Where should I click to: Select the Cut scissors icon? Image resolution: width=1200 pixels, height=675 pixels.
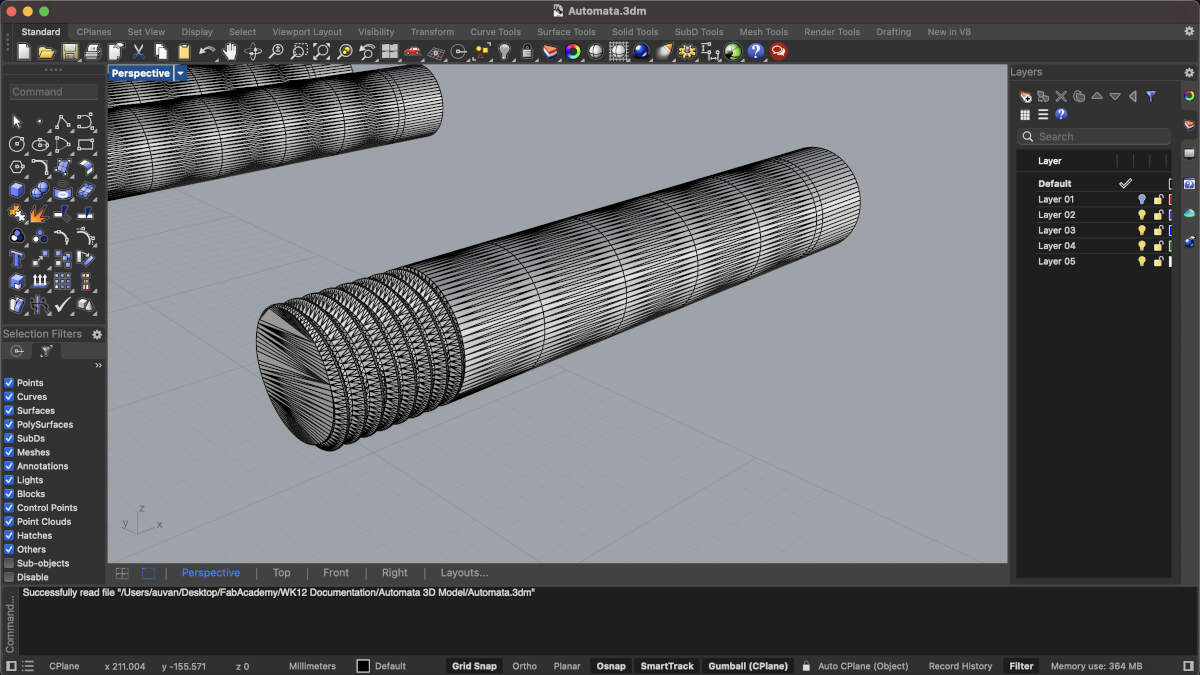(138, 51)
